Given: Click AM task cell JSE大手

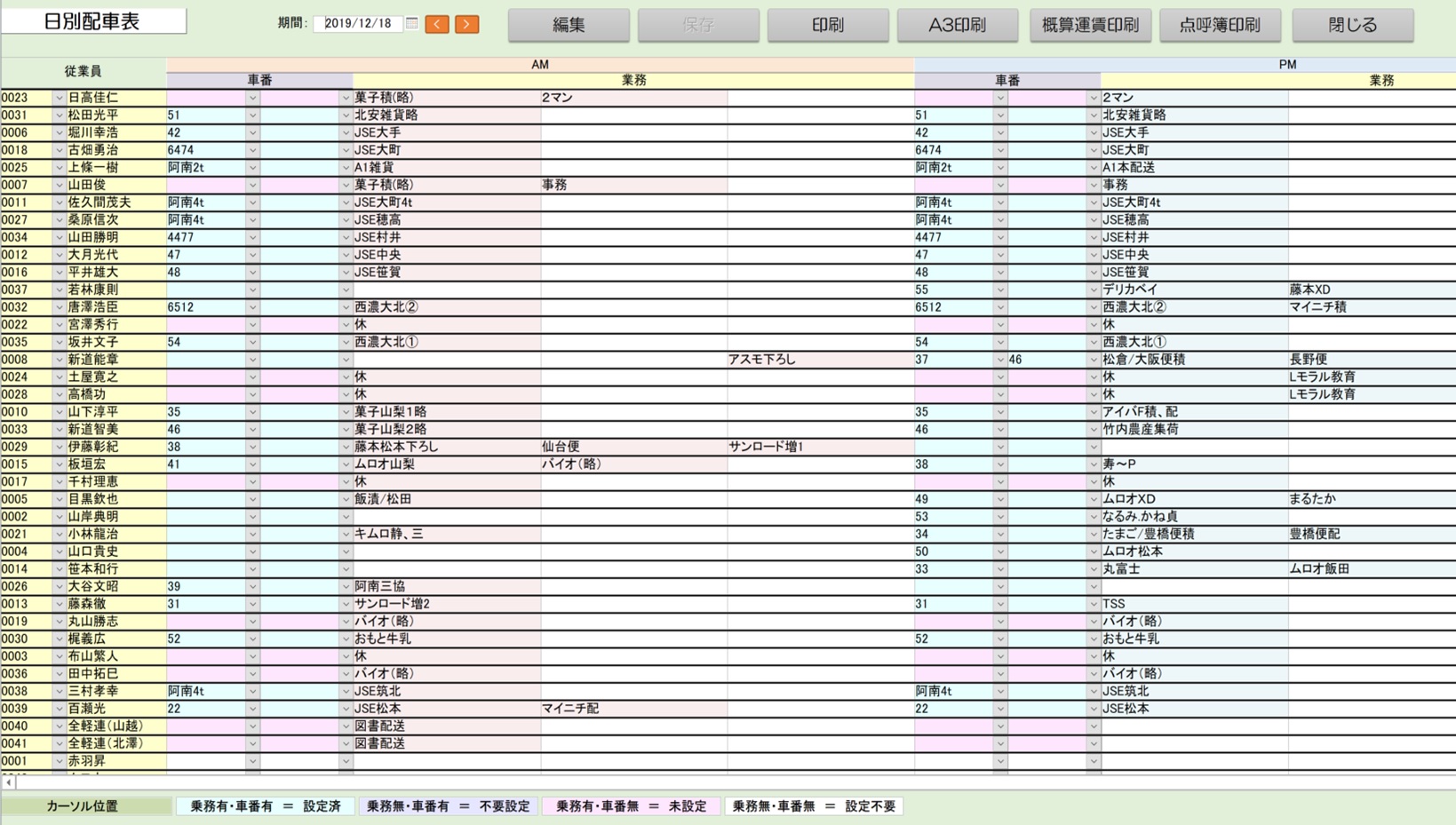Looking at the screenshot, I should pyautogui.click(x=447, y=132).
